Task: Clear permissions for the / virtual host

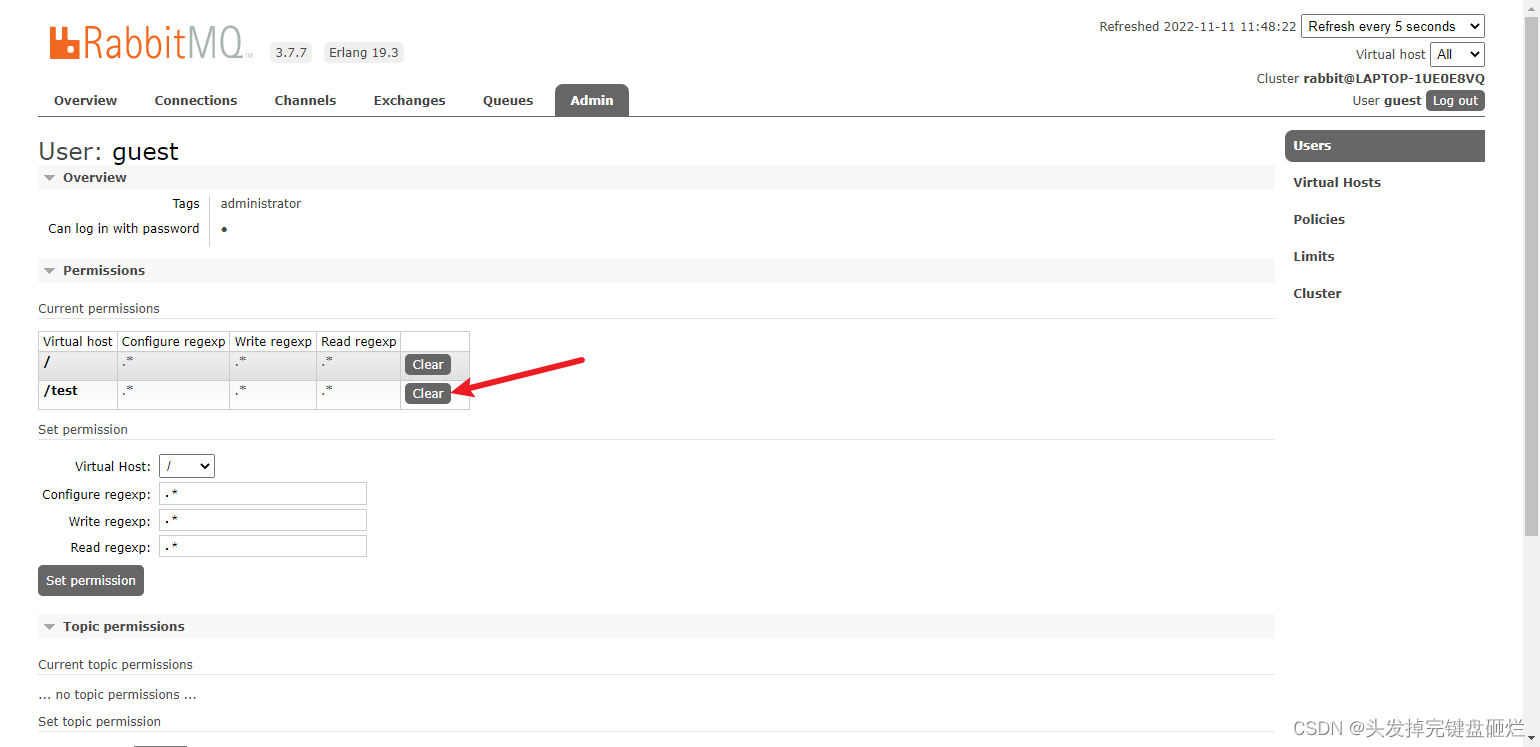Action: point(428,365)
